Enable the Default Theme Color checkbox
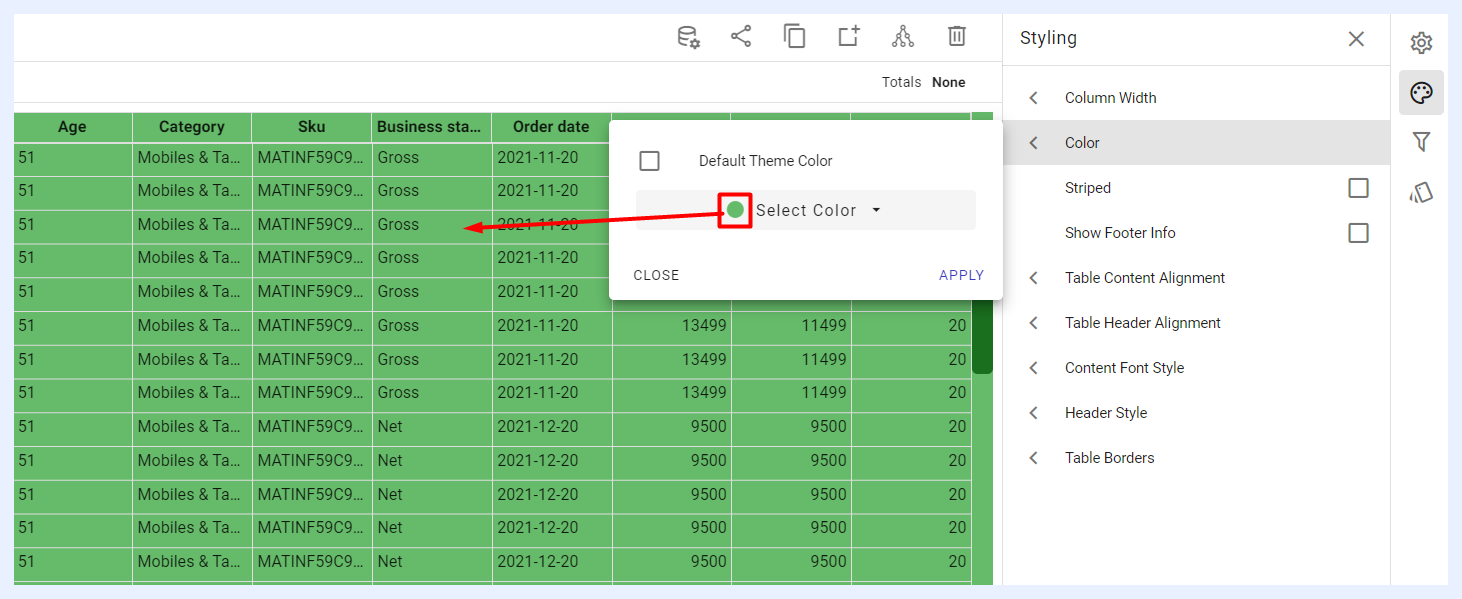 click(650, 161)
